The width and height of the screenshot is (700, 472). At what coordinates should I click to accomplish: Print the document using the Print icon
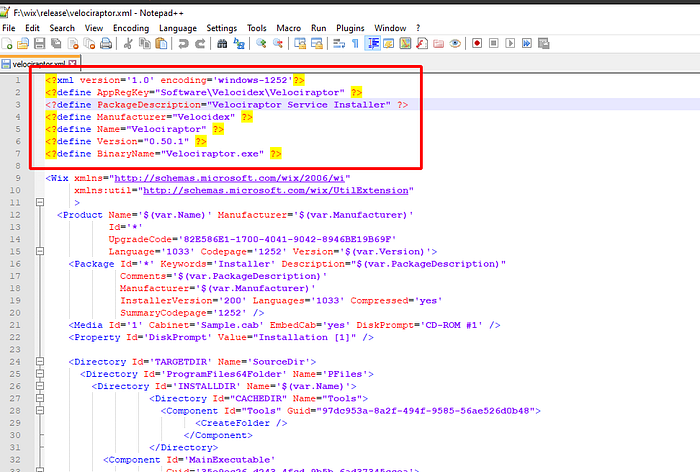pyautogui.click(x=106, y=44)
